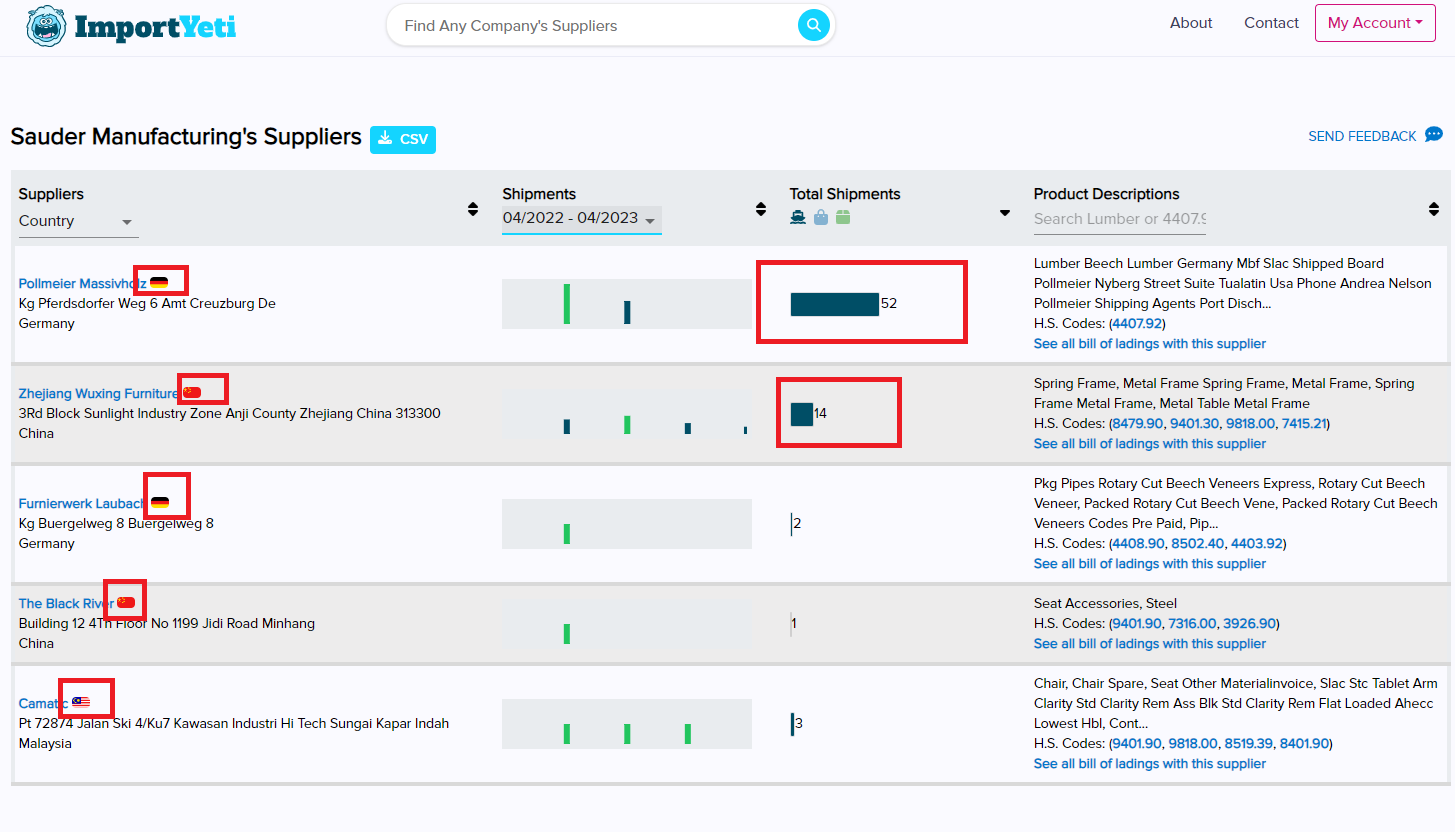Click the feedback chat bubble icon
Viewport: 1455px width, 832px height.
pos(1434,135)
